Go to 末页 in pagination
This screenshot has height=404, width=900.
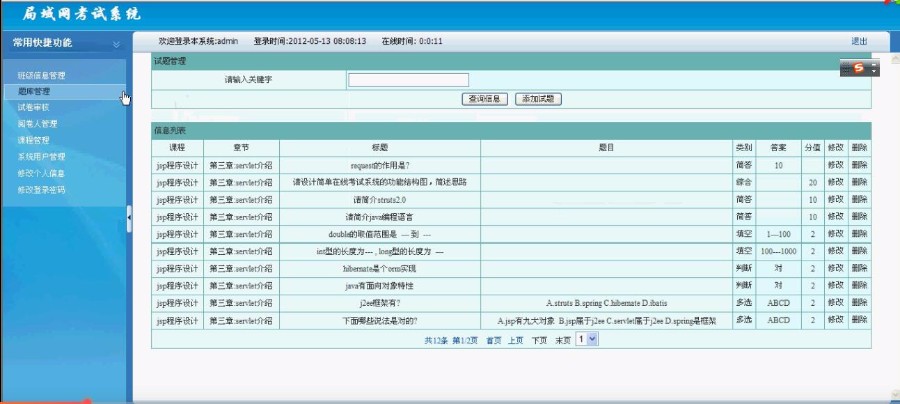tap(563, 340)
